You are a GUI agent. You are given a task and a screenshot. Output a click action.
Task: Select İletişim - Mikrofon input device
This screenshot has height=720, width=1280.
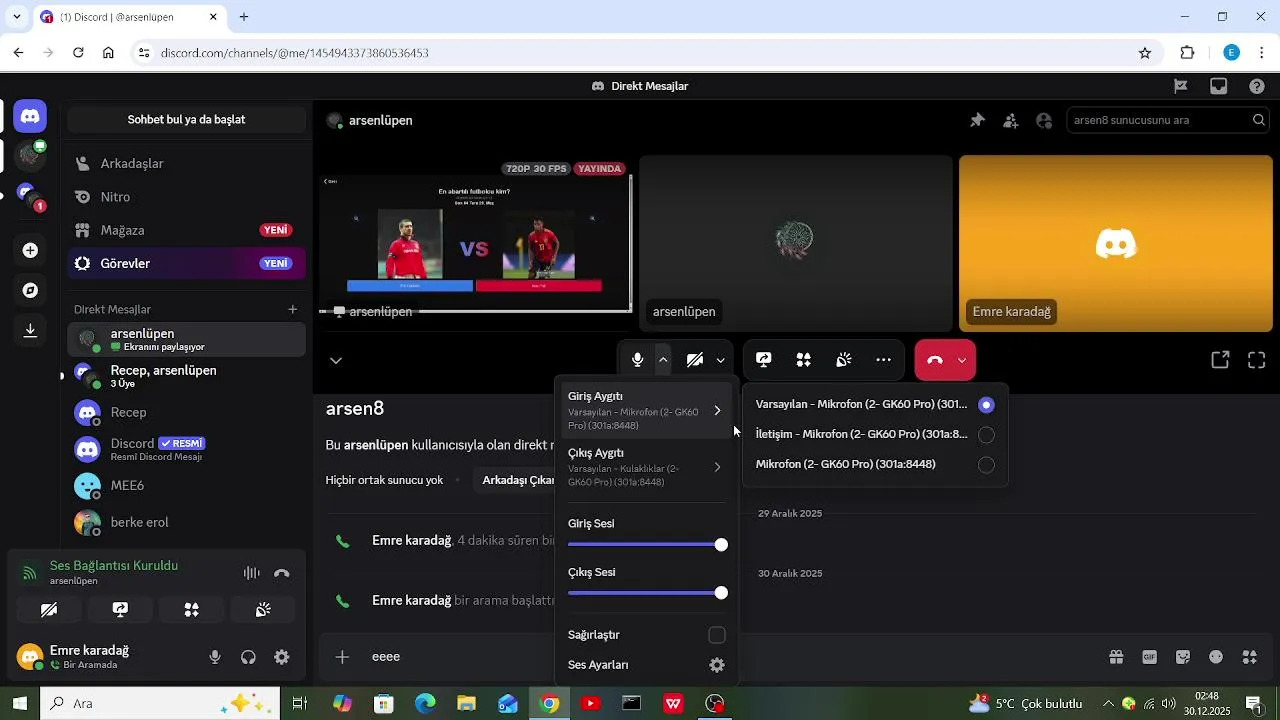[x=875, y=435]
